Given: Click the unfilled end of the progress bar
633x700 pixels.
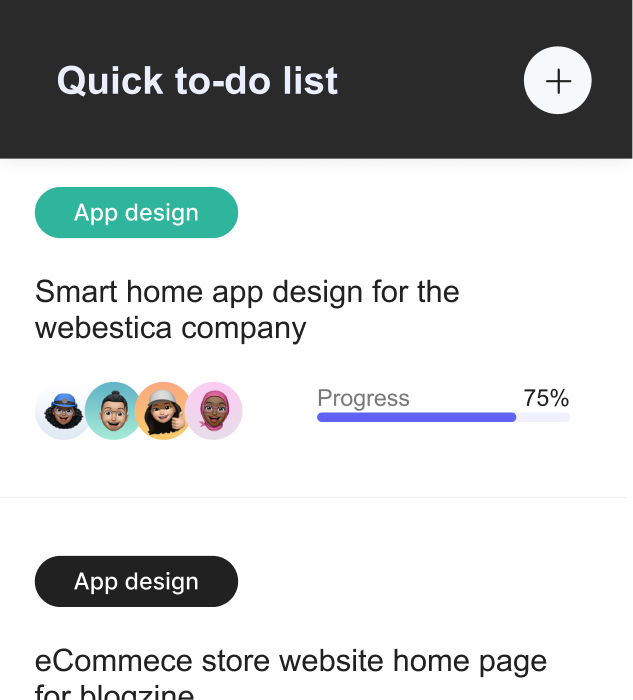Looking at the screenshot, I should click(x=544, y=417).
